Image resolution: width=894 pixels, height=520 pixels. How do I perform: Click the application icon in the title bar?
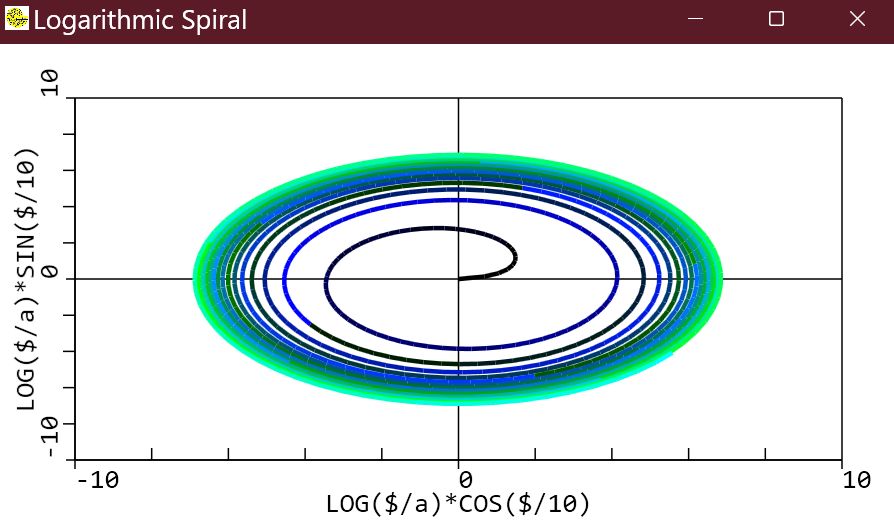coord(17,19)
